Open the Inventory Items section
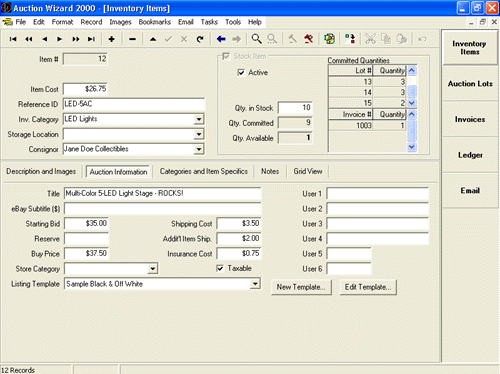500x374 pixels. click(470, 48)
